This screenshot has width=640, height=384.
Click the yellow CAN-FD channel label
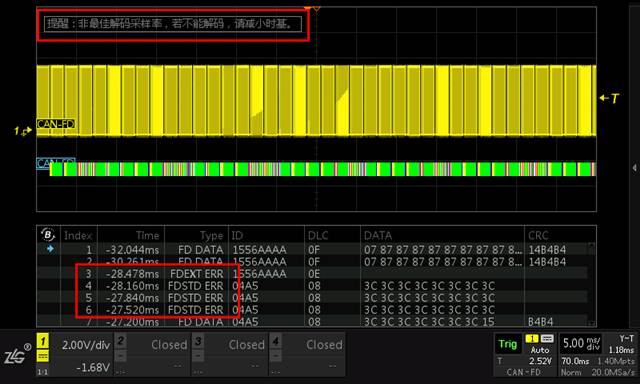coord(56,124)
